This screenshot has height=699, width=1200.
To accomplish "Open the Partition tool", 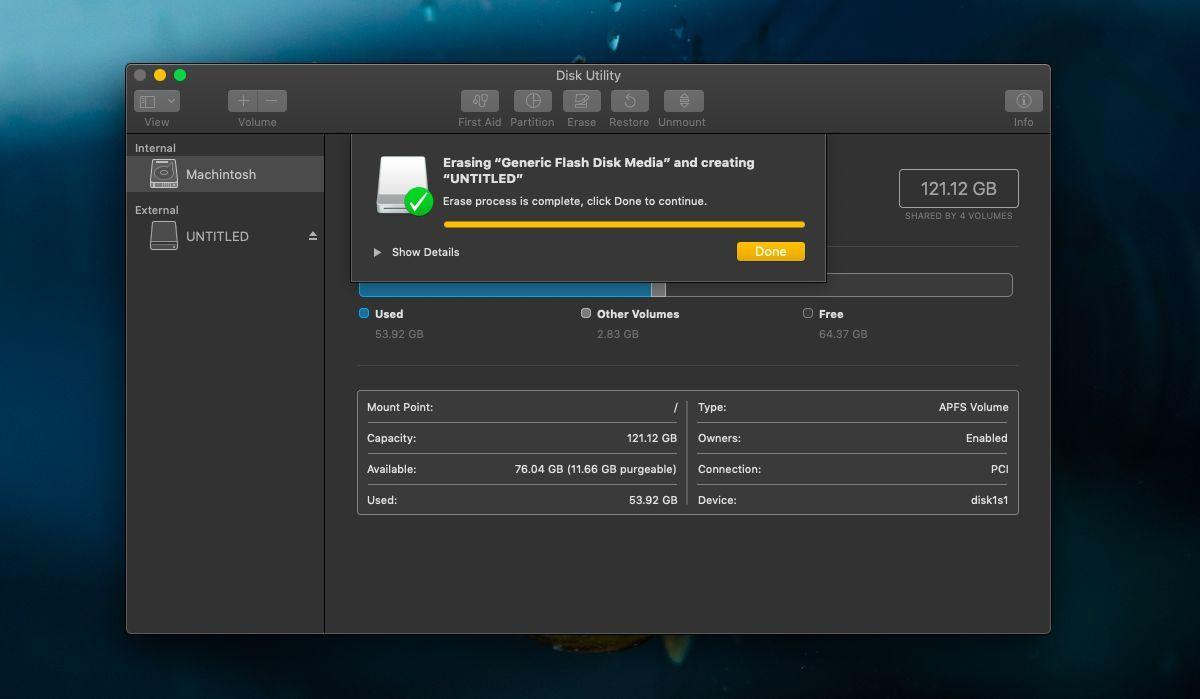I will [x=532, y=101].
